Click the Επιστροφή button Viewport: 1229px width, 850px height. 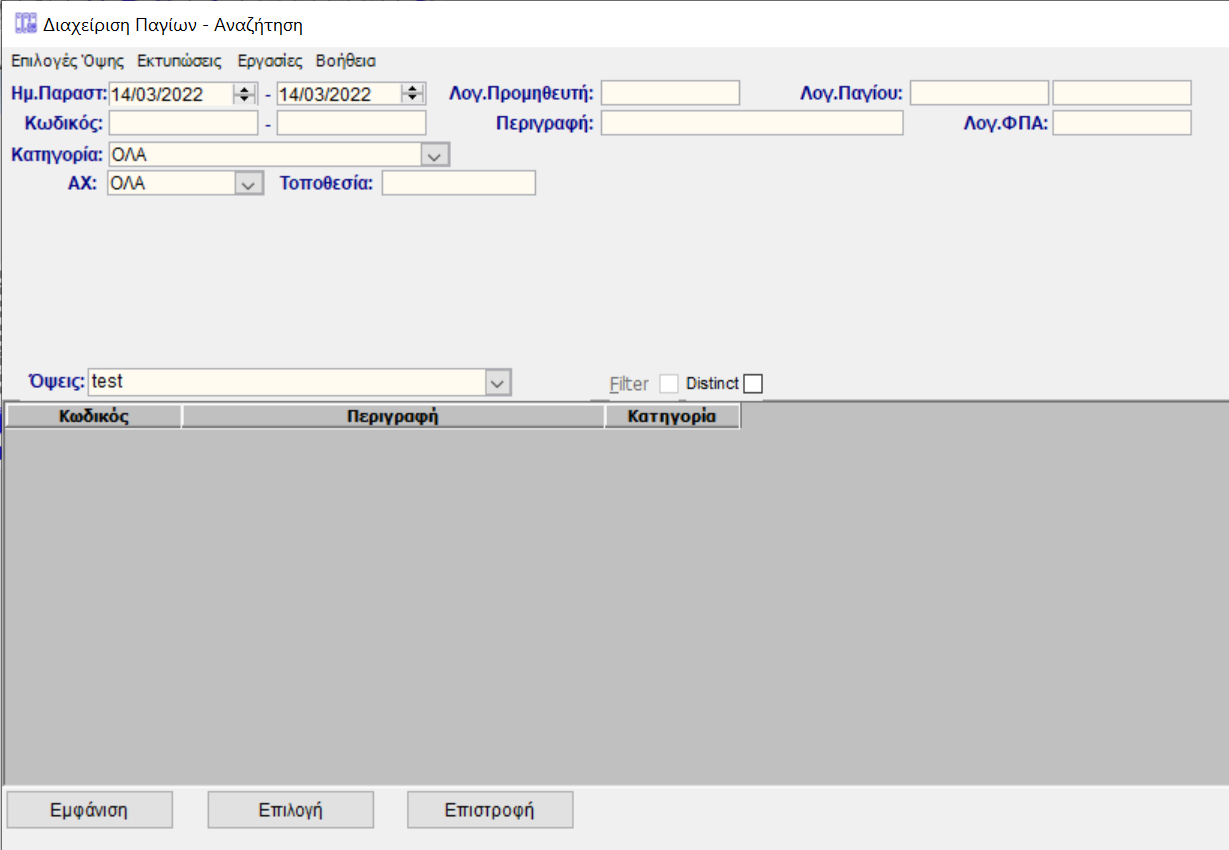[x=490, y=810]
